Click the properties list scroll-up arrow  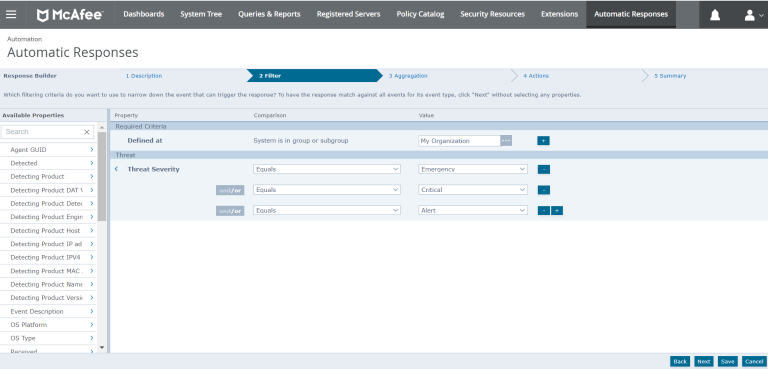point(102,127)
